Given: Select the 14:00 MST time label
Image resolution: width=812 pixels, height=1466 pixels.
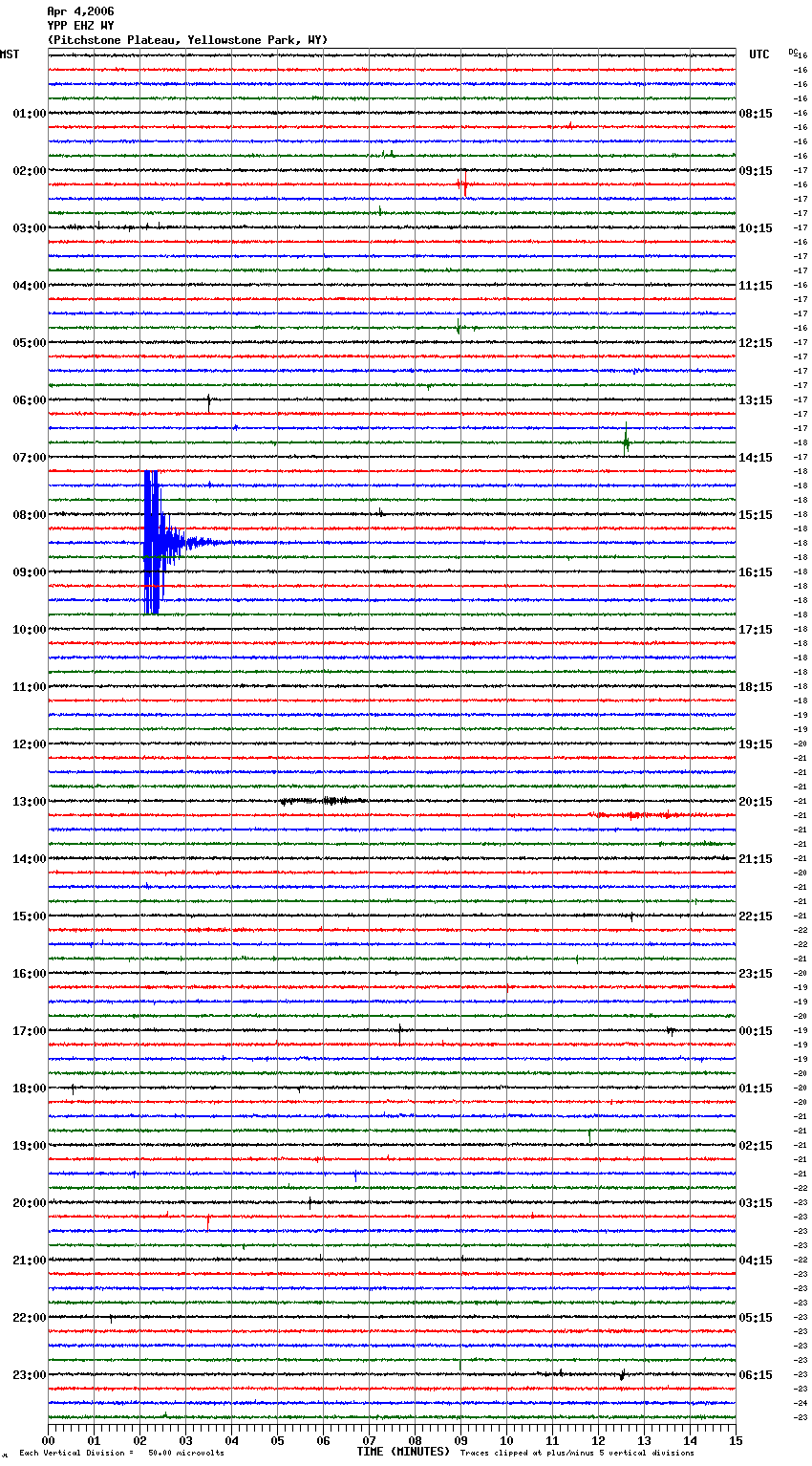Looking at the screenshot, I should click(30, 859).
